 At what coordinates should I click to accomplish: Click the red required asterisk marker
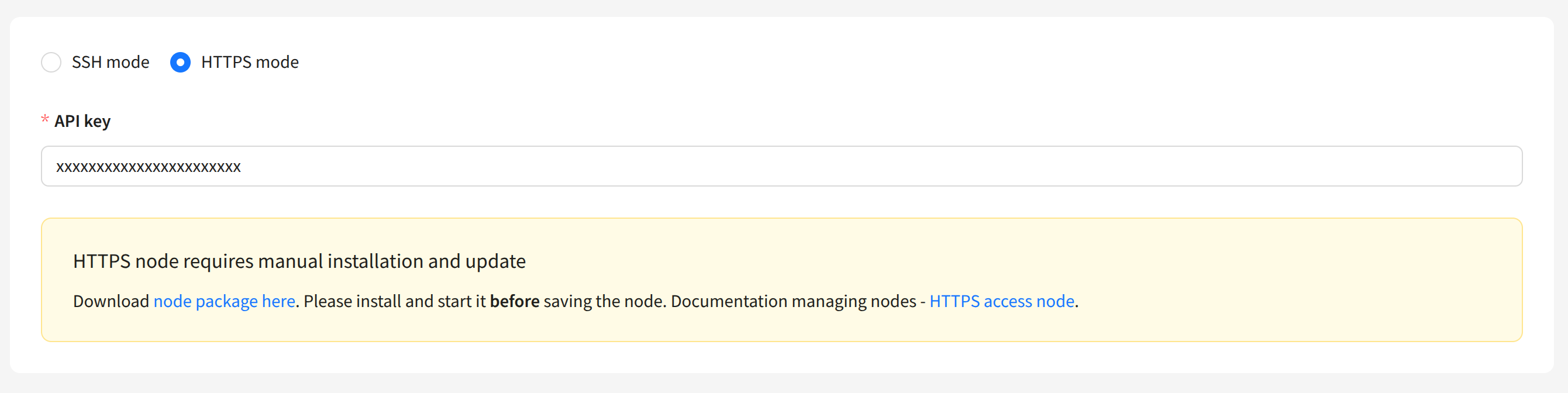(45, 119)
